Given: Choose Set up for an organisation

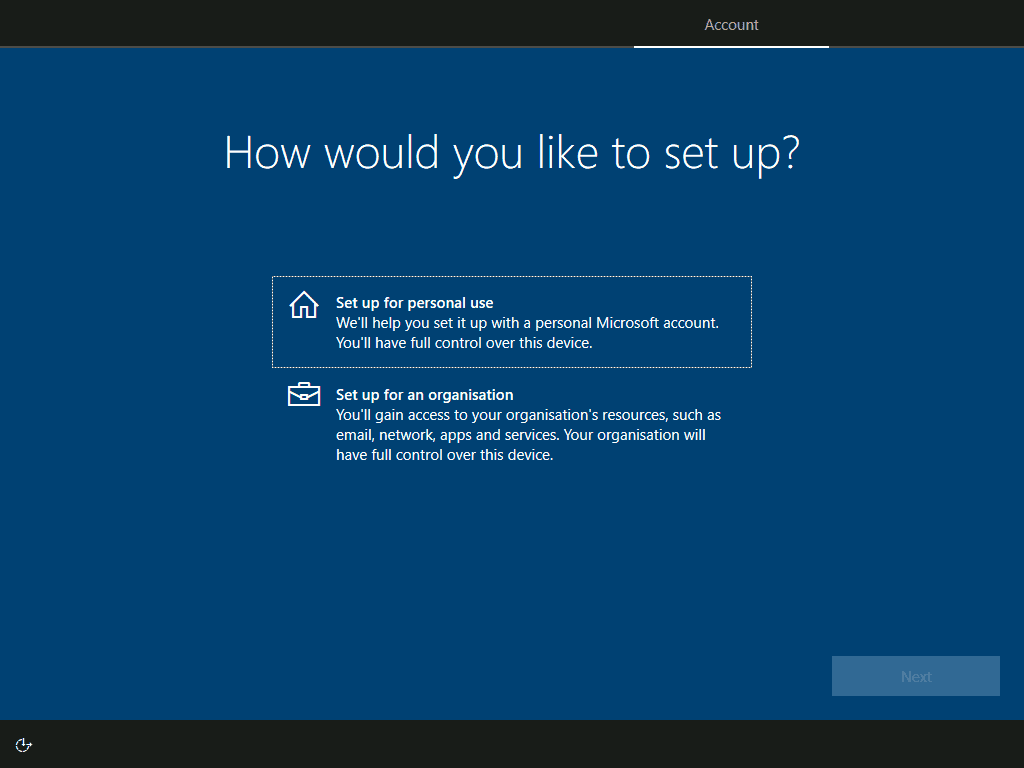Looking at the screenshot, I should tap(512, 424).
